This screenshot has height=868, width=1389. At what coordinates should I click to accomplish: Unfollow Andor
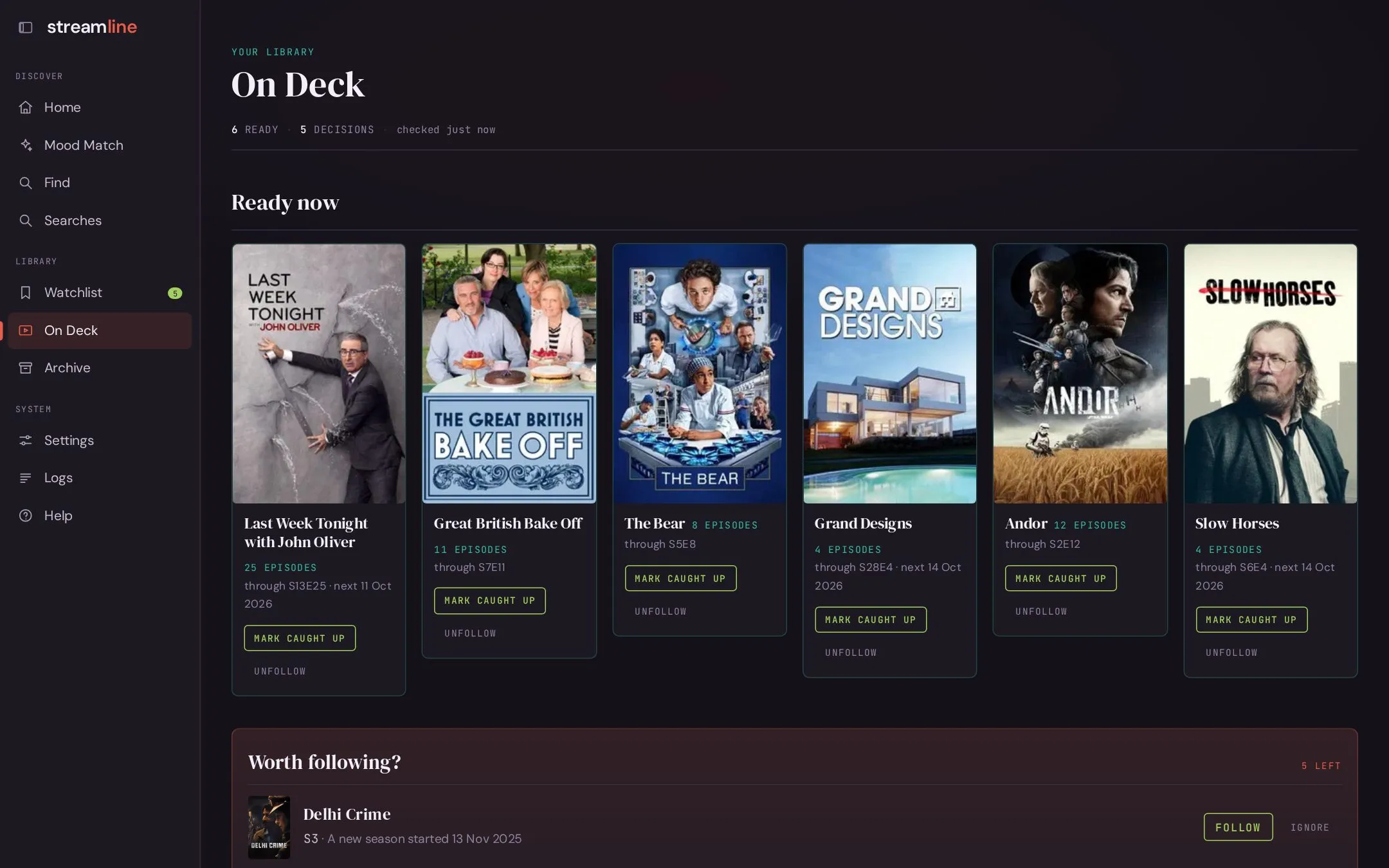click(1041, 611)
